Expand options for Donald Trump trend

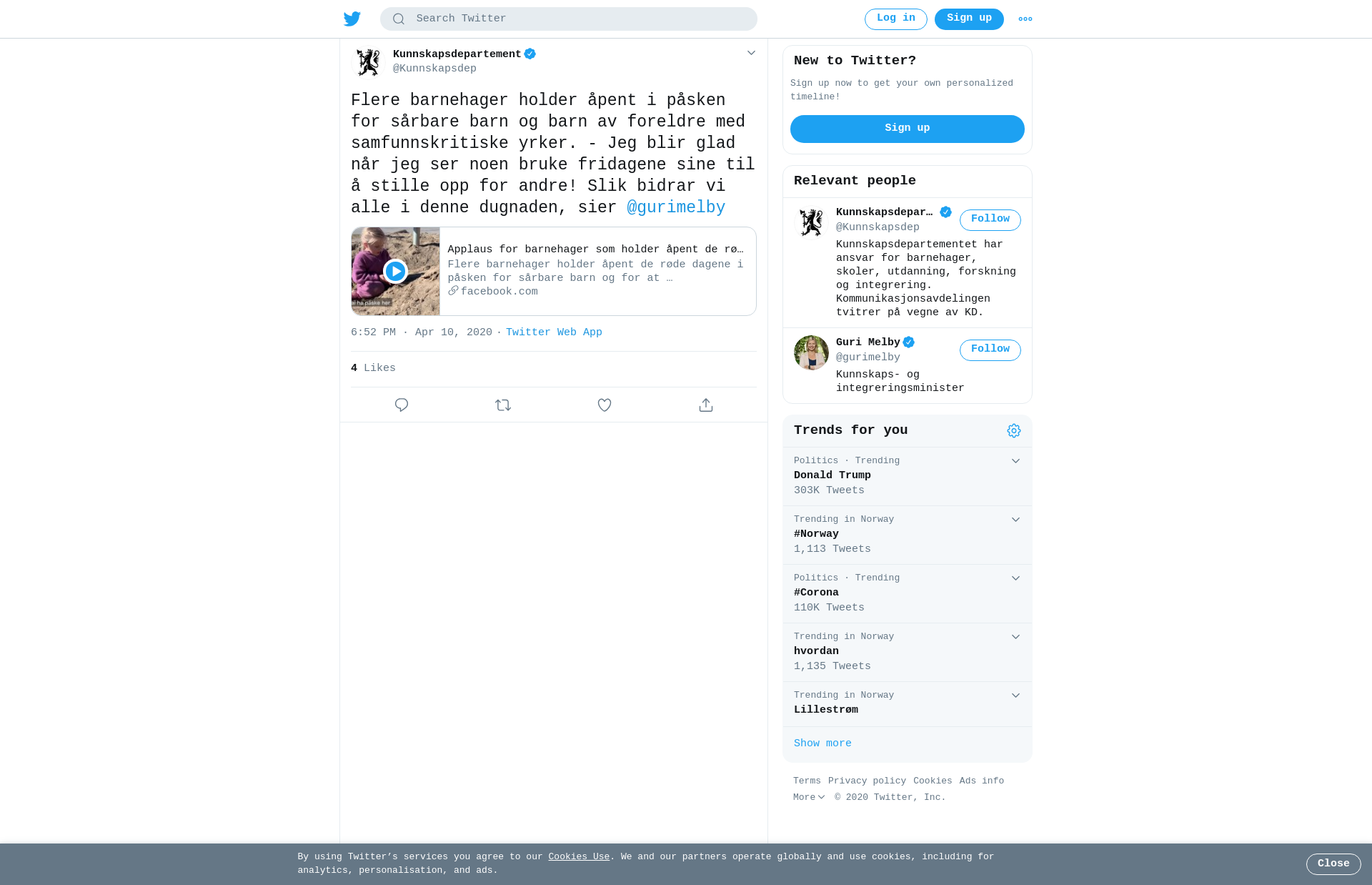[x=1015, y=461]
